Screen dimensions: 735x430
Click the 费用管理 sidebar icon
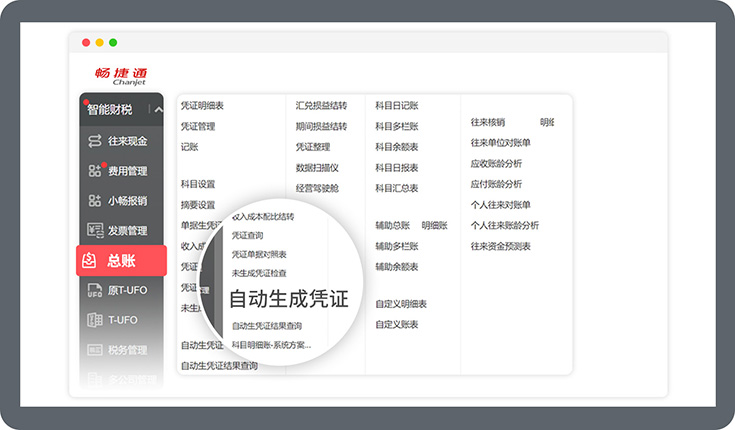tap(95, 171)
